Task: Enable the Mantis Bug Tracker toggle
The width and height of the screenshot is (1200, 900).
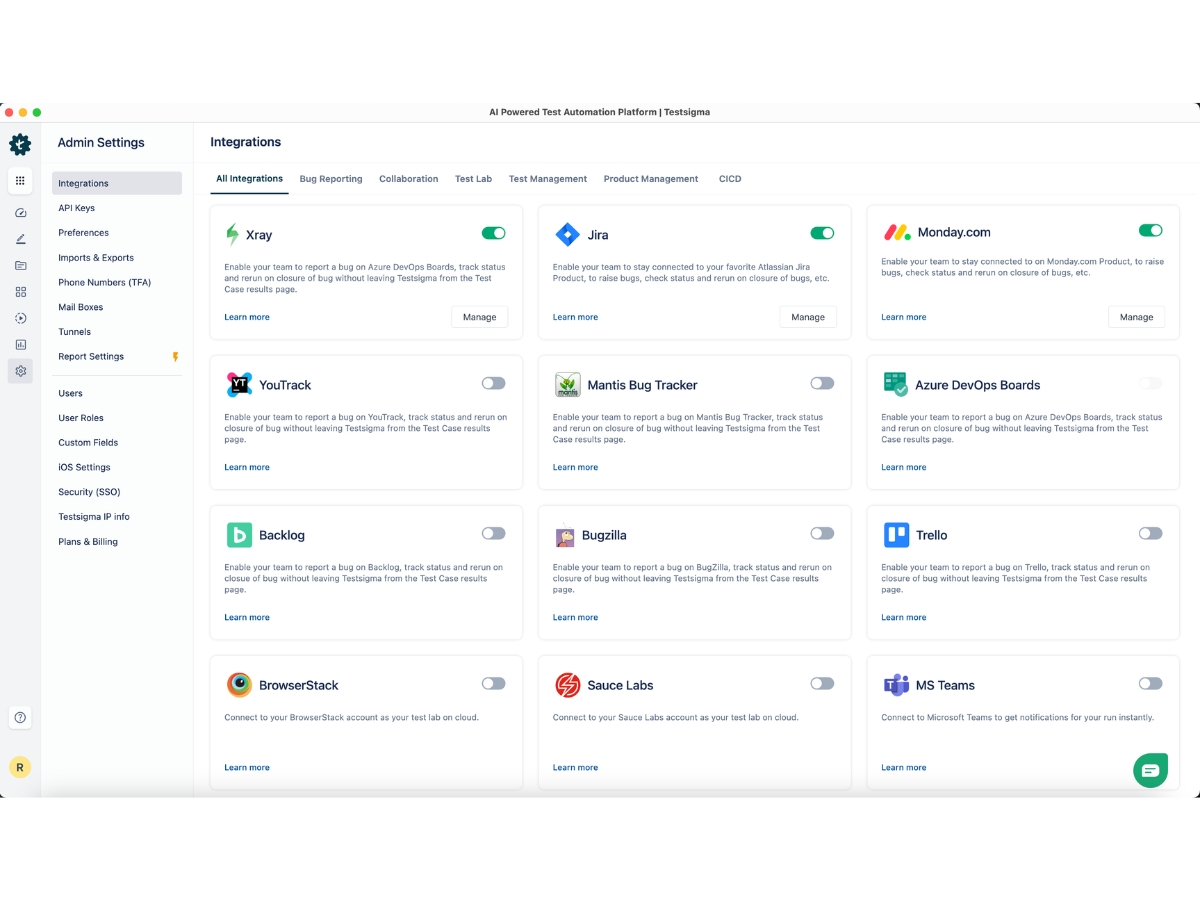Action: pyautogui.click(x=822, y=383)
